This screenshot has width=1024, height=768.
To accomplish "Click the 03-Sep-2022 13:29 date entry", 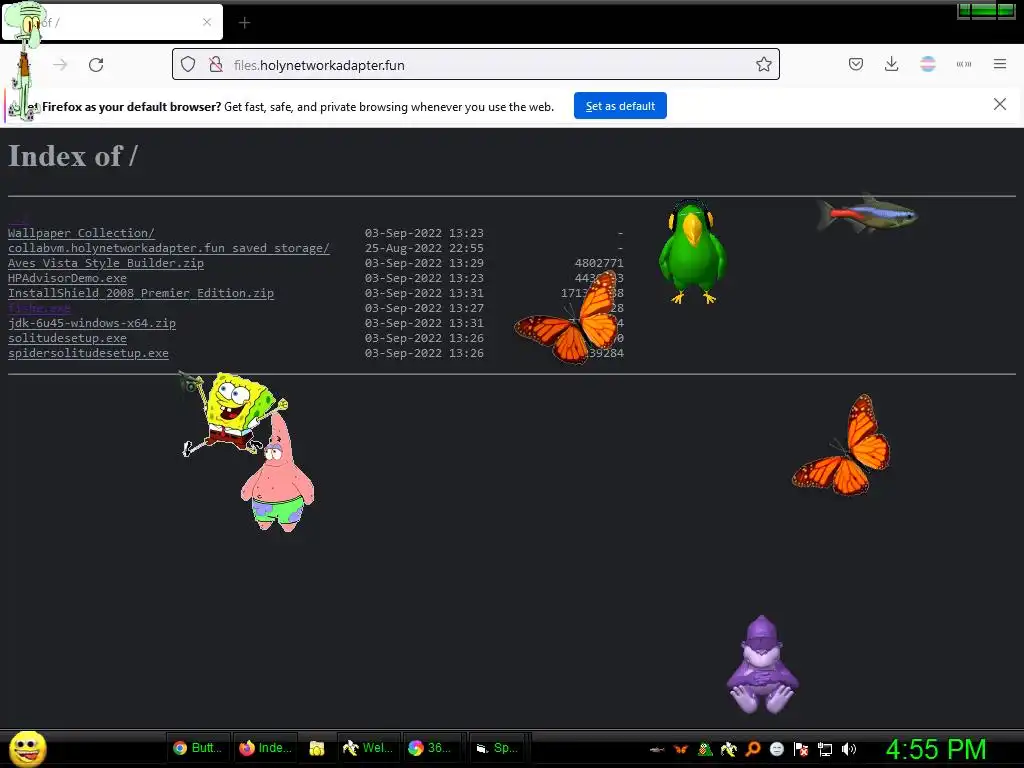I will pos(424,263).
